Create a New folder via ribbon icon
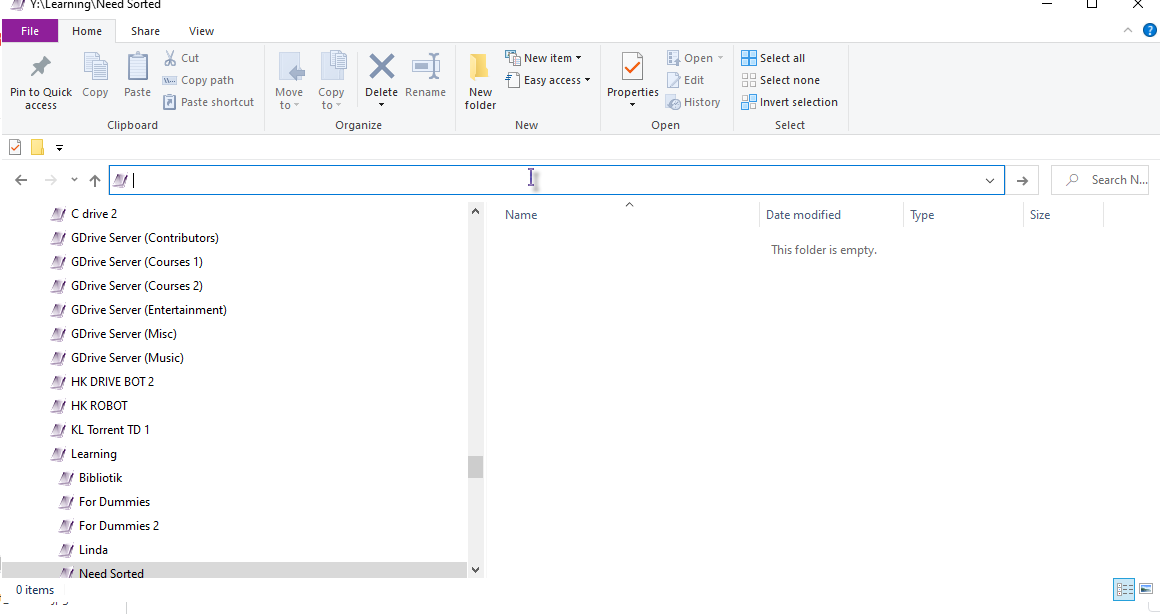Viewport: 1160px width, 614px height. pos(480,68)
